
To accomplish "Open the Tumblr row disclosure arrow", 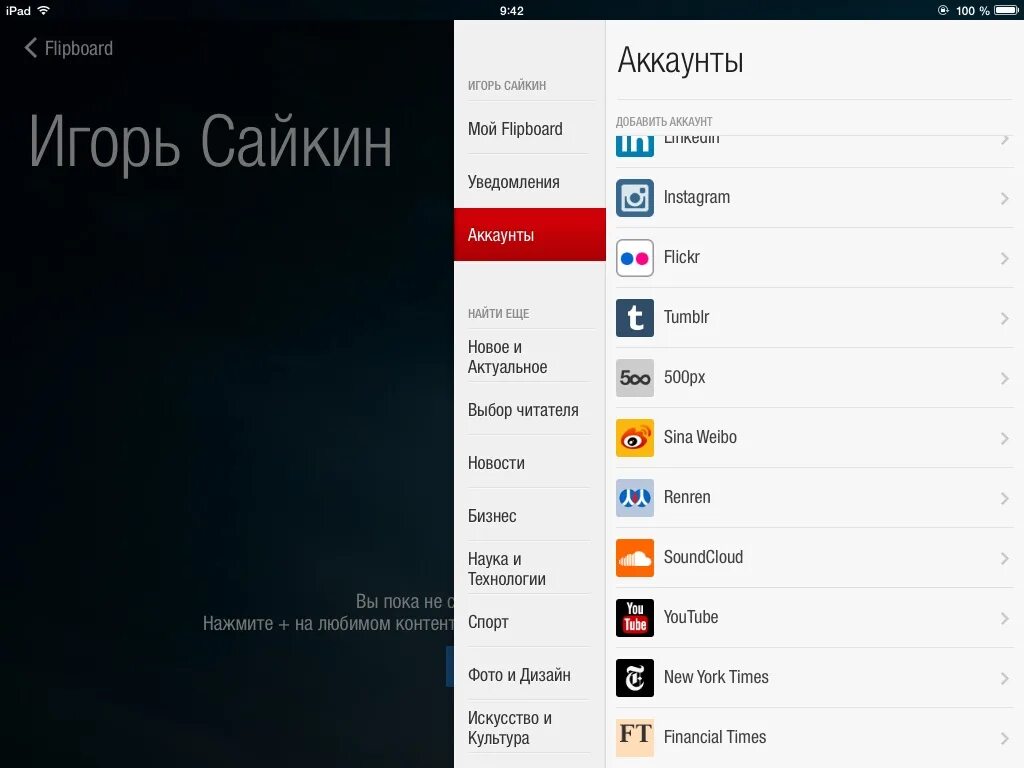I will pyautogui.click(x=1004, y=317).
